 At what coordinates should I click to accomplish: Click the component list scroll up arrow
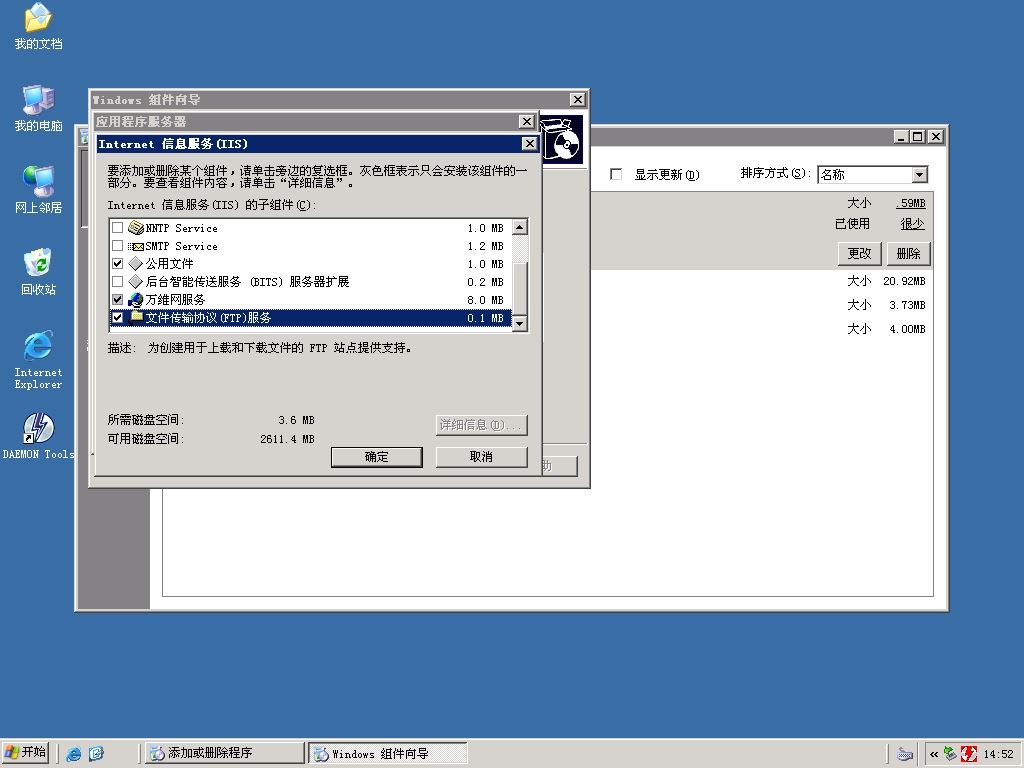click(x=520, y=227)
